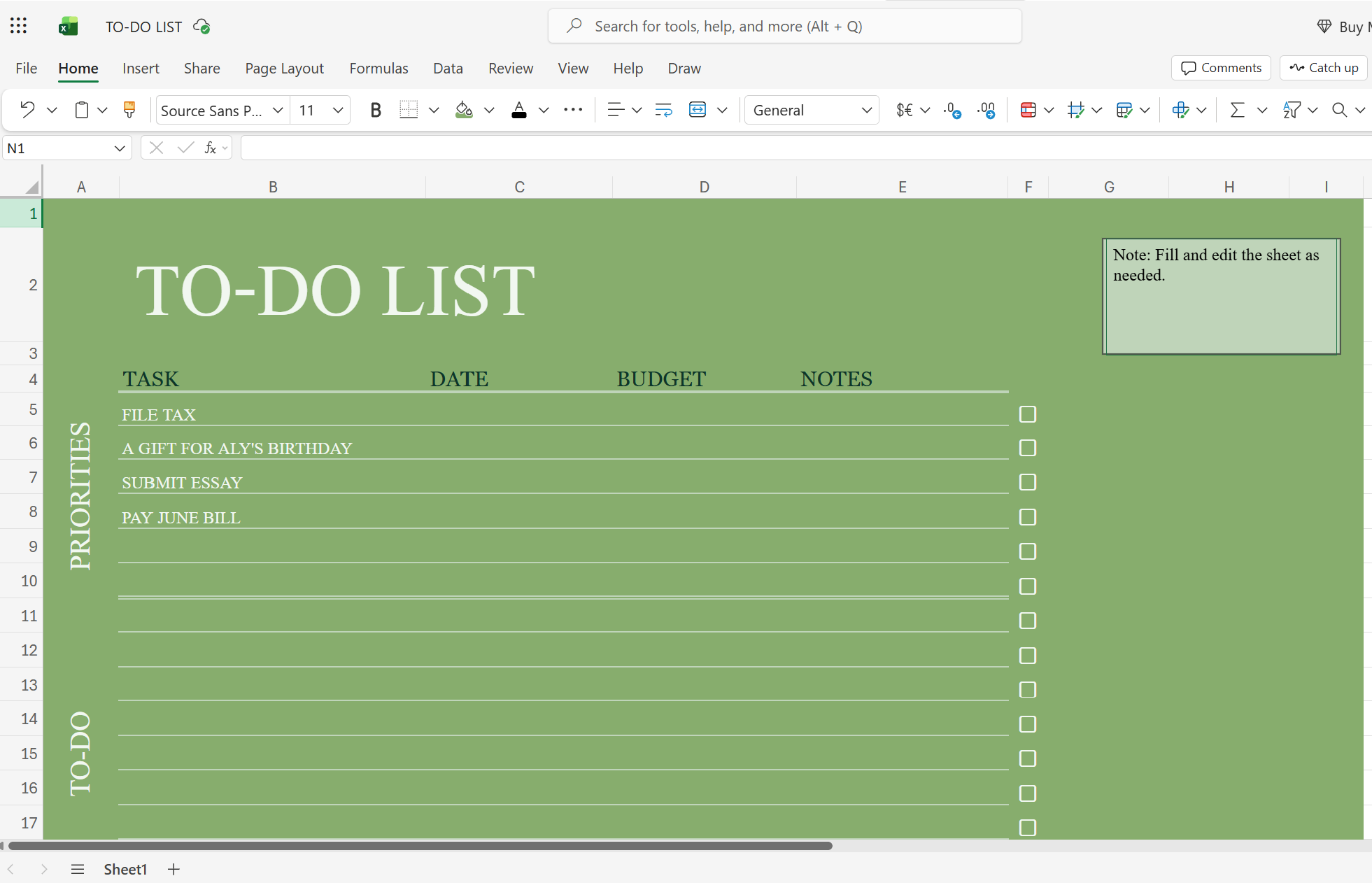
Task: Add a new sheet
Action: click(x=174, y=869)
